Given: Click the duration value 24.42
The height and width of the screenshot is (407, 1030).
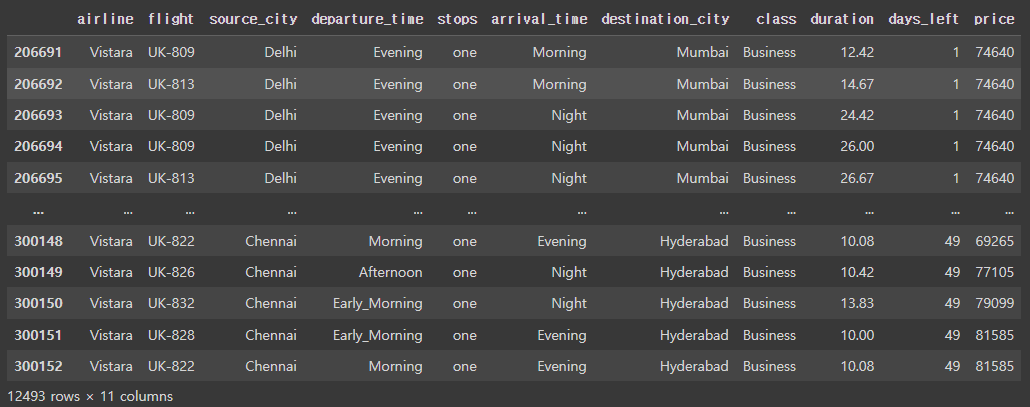Looking at the screenshot, I should [x=857, y=115].
